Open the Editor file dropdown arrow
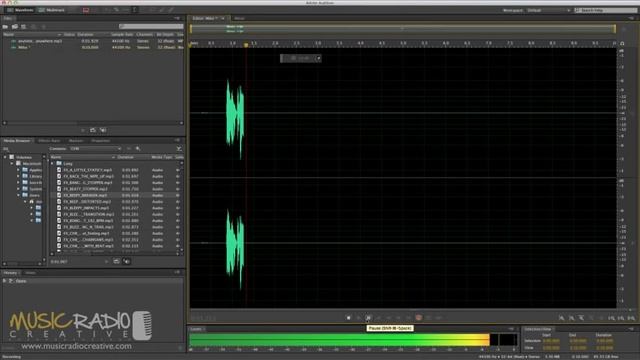This screenshot has height=360, width=640. [x=223, y=18]
